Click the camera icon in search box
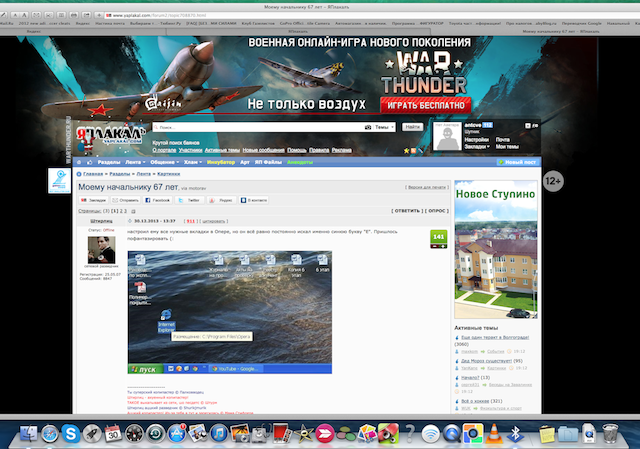640x449 pixels. tap(368, 127)
